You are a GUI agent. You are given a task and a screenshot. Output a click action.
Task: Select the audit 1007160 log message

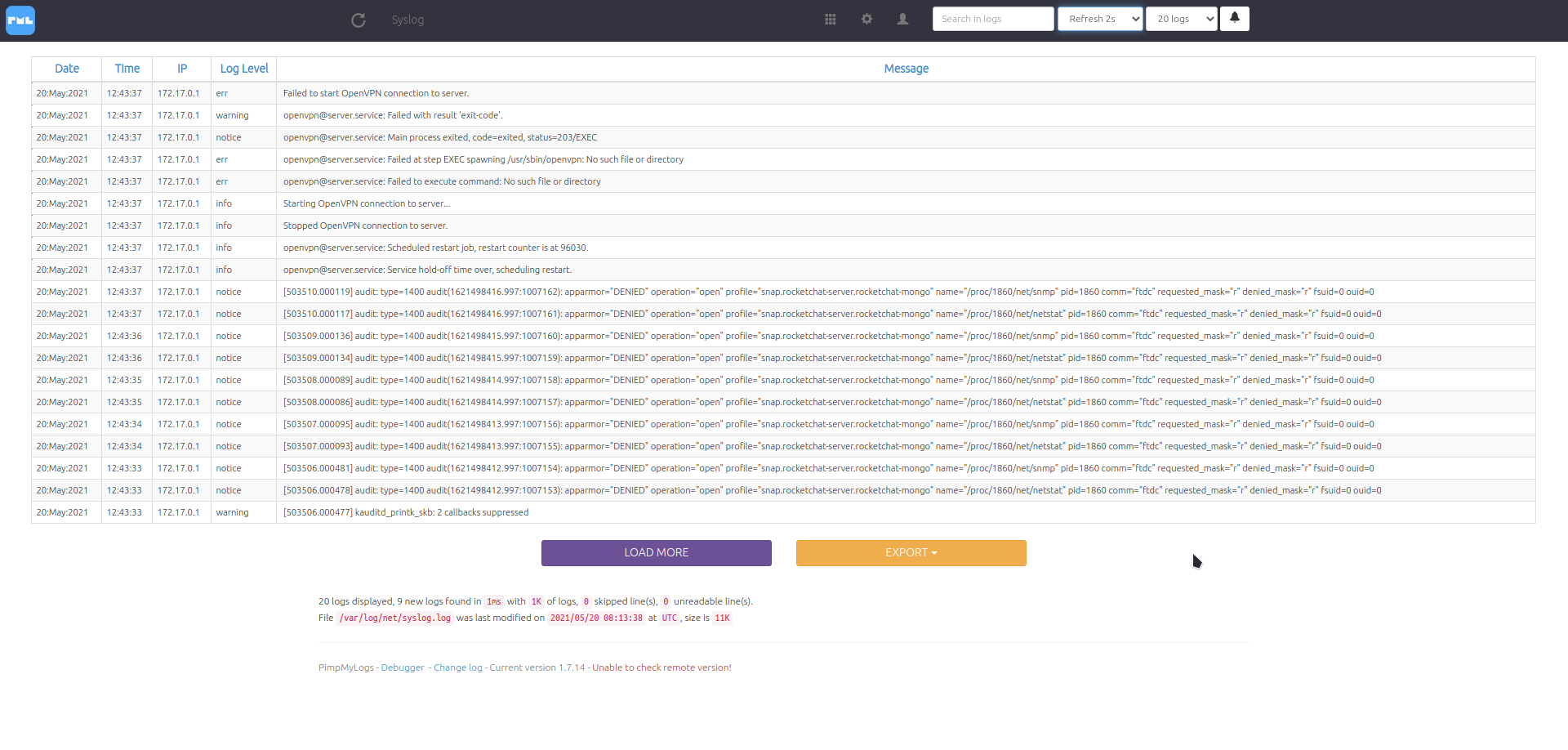[x=829, y=336]
